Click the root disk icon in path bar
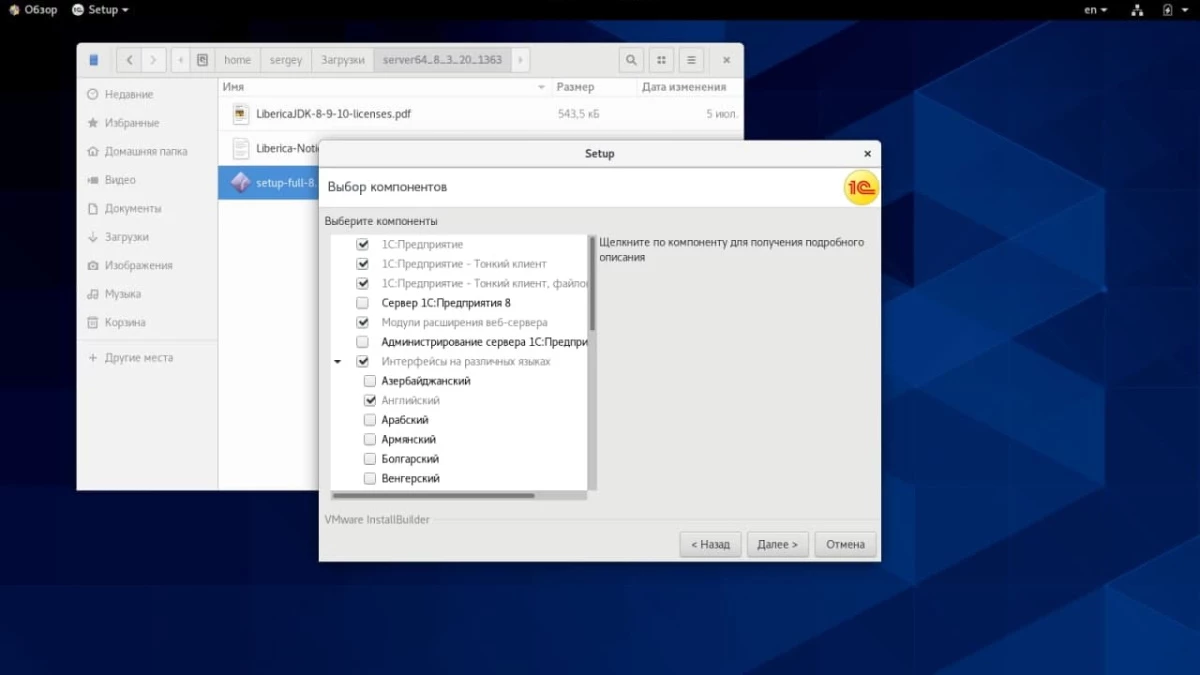This screenshot has height=675, width=1200. coord(203,60)
